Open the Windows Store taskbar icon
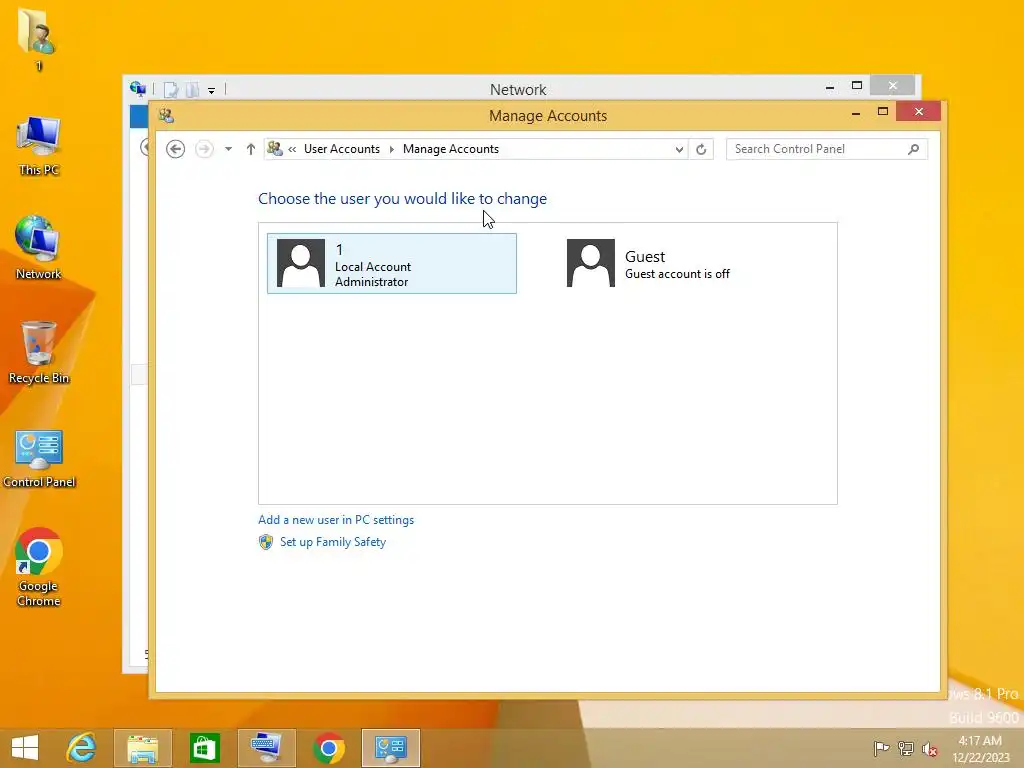The height and width of the screenshot is (768, 1024). coord(204,748)
